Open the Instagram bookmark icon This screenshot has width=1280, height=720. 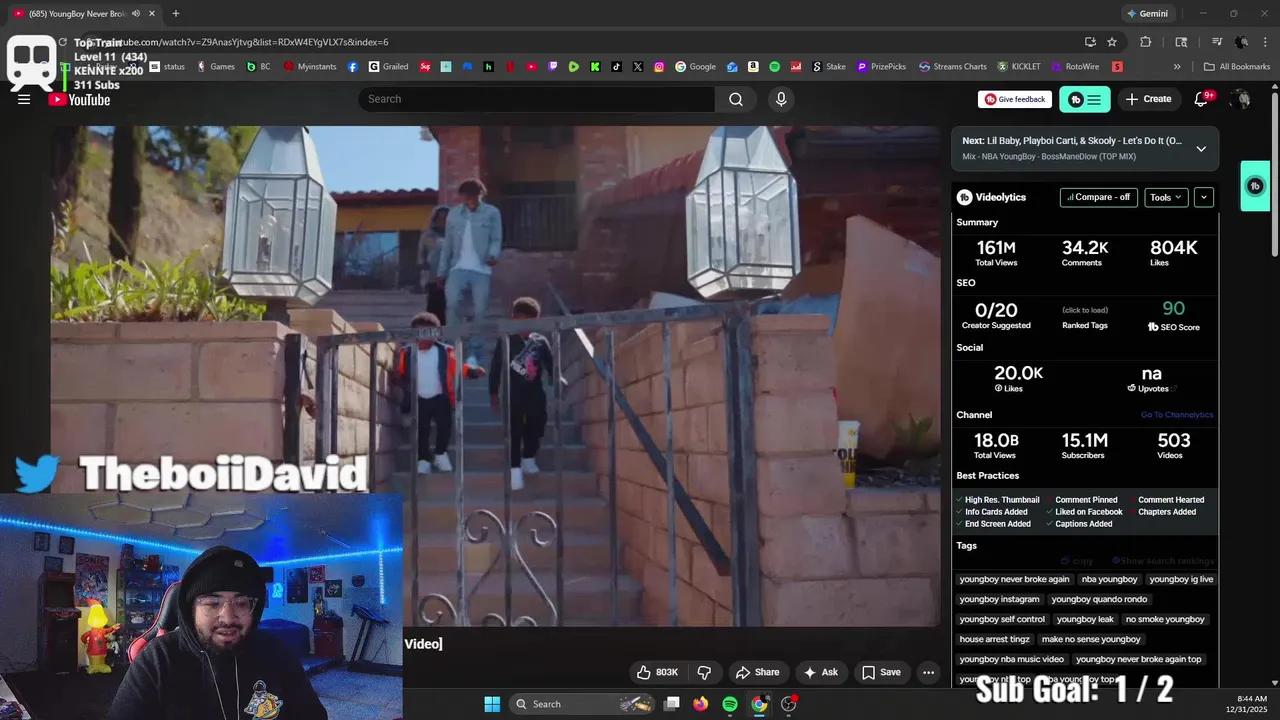pos(659,67)
